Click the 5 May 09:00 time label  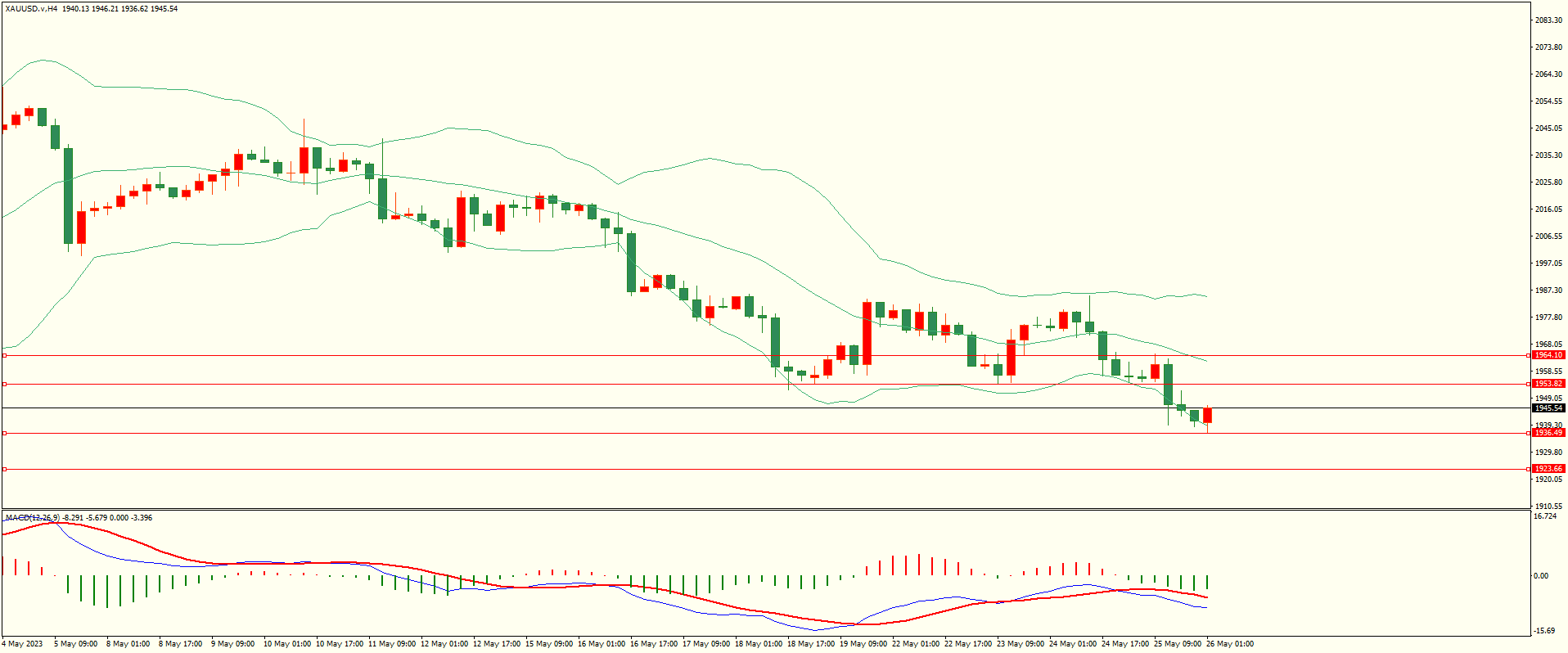pyautogui.click(x=75, y=644)
